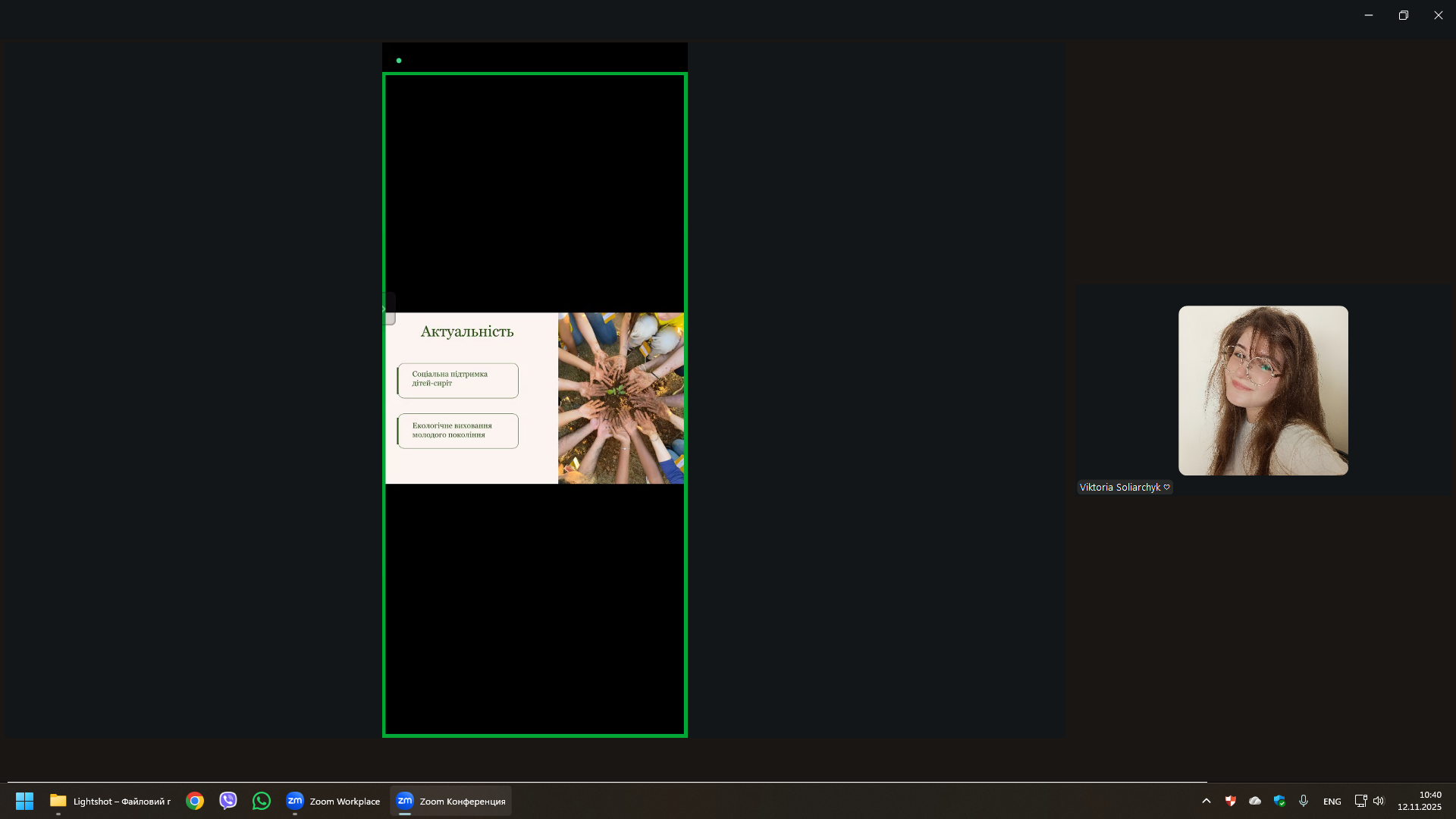
Task: Open the OneDrive cloud tray icon
Action: pyautogui.click(x=1255, y=801)
